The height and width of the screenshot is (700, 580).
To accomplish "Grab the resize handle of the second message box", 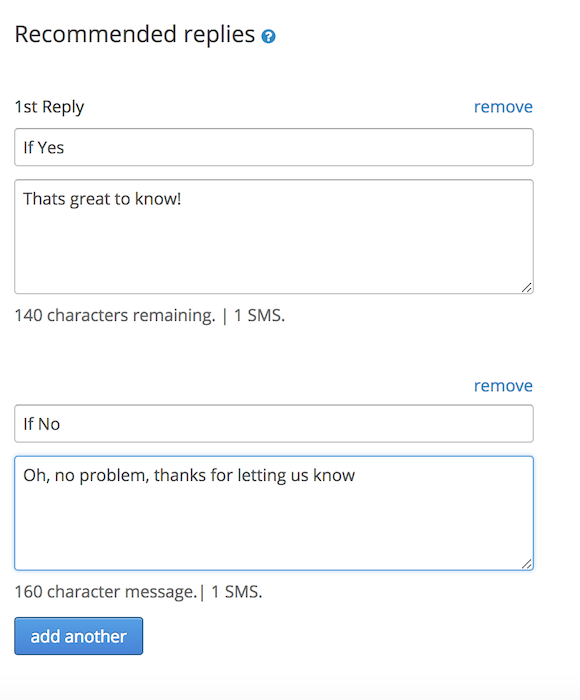I will click(x=527, y=564).
